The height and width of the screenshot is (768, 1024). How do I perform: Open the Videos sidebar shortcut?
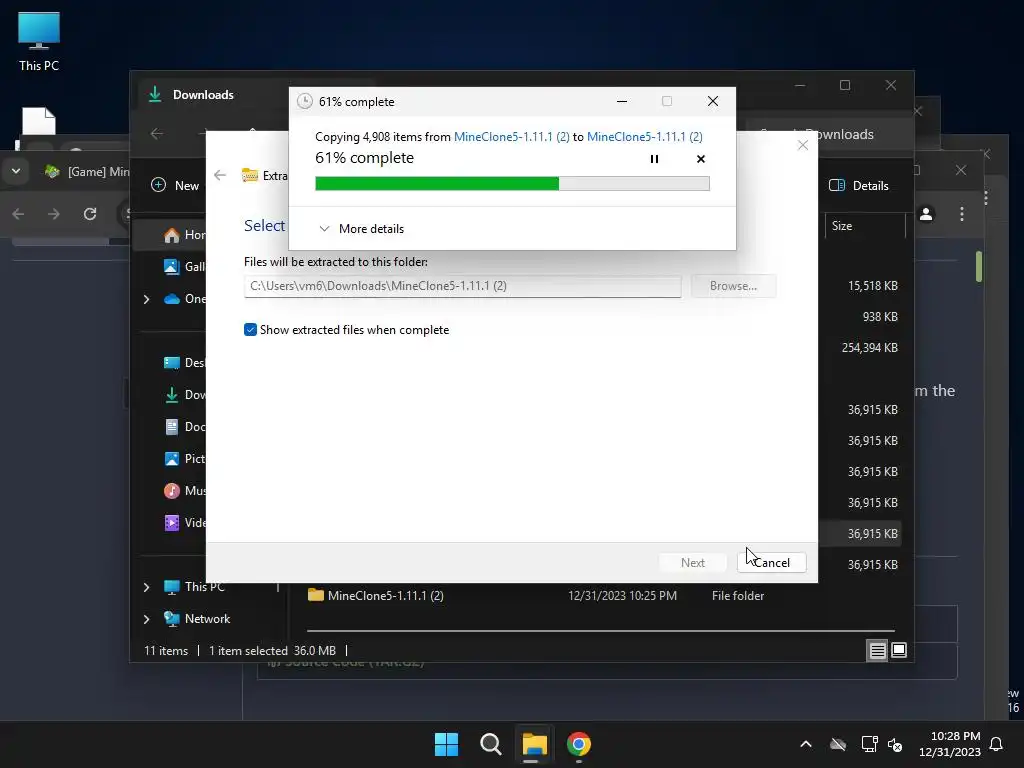[184, 522]
